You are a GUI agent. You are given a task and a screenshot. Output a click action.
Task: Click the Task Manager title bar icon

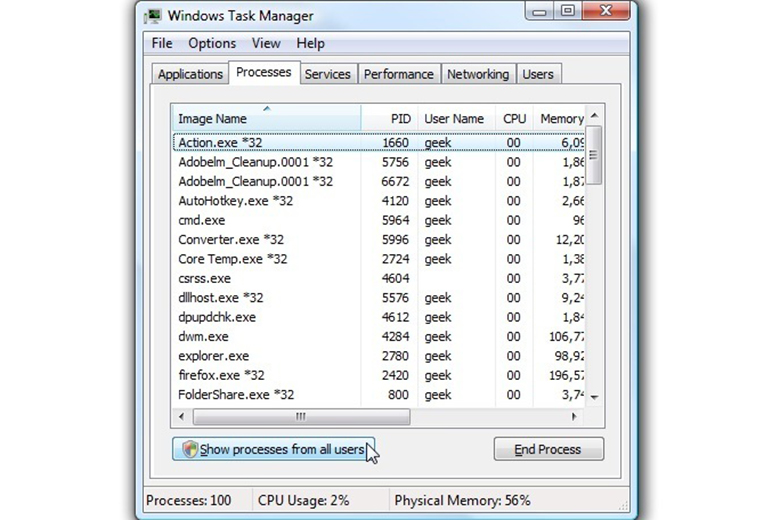pyautogui.click(x=153, y=16)
